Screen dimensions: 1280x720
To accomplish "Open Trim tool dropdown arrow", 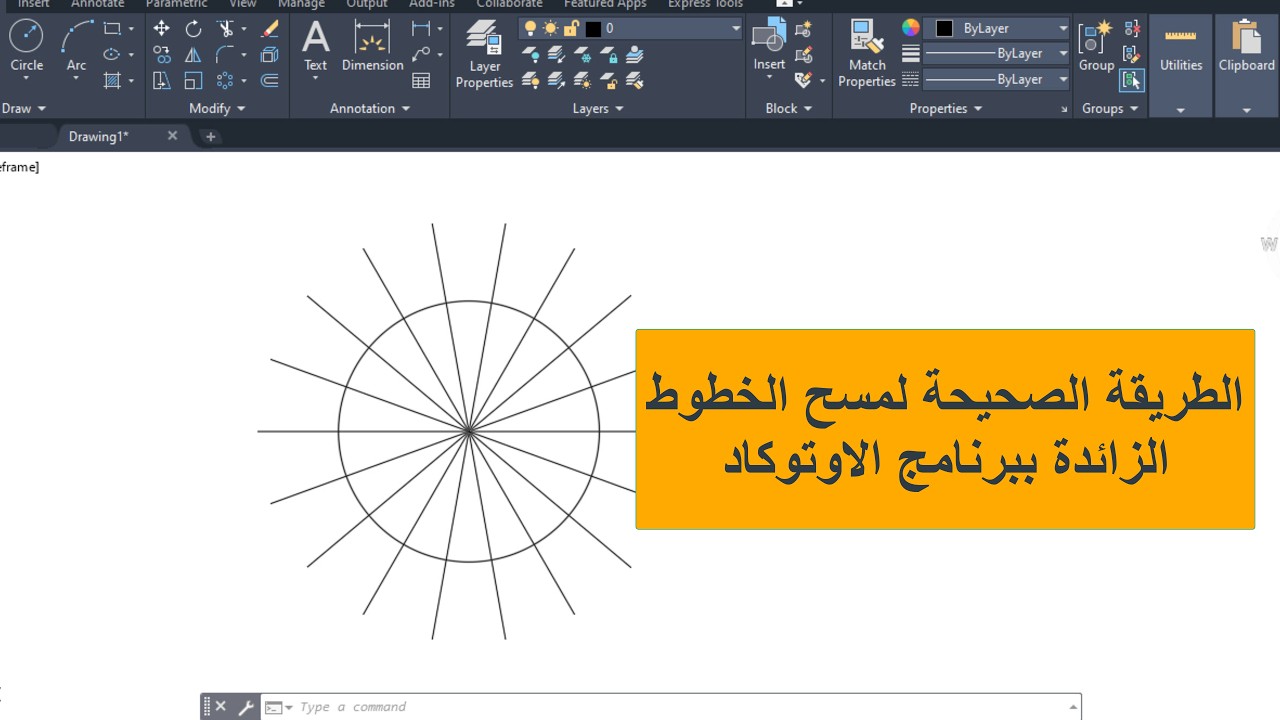I will [243, 29].
